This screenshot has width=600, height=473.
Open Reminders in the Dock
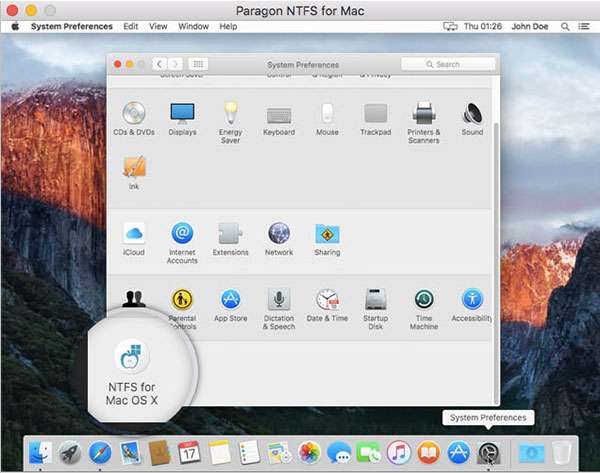(249, 452)
